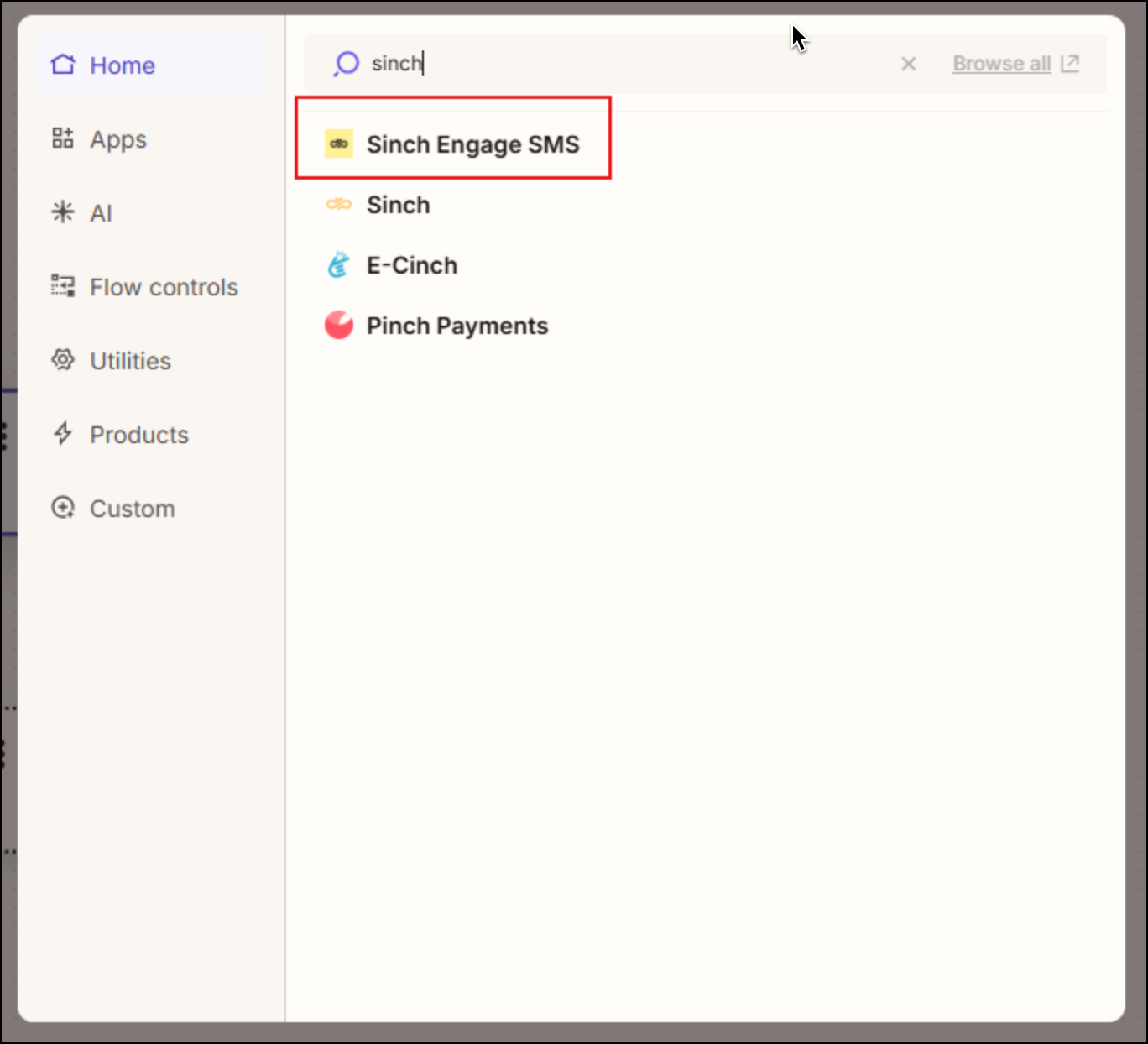The width and height of the screenshot is (1148, 1044).
Task: Click the Home house icon
Action: click(x=63, y=65)
